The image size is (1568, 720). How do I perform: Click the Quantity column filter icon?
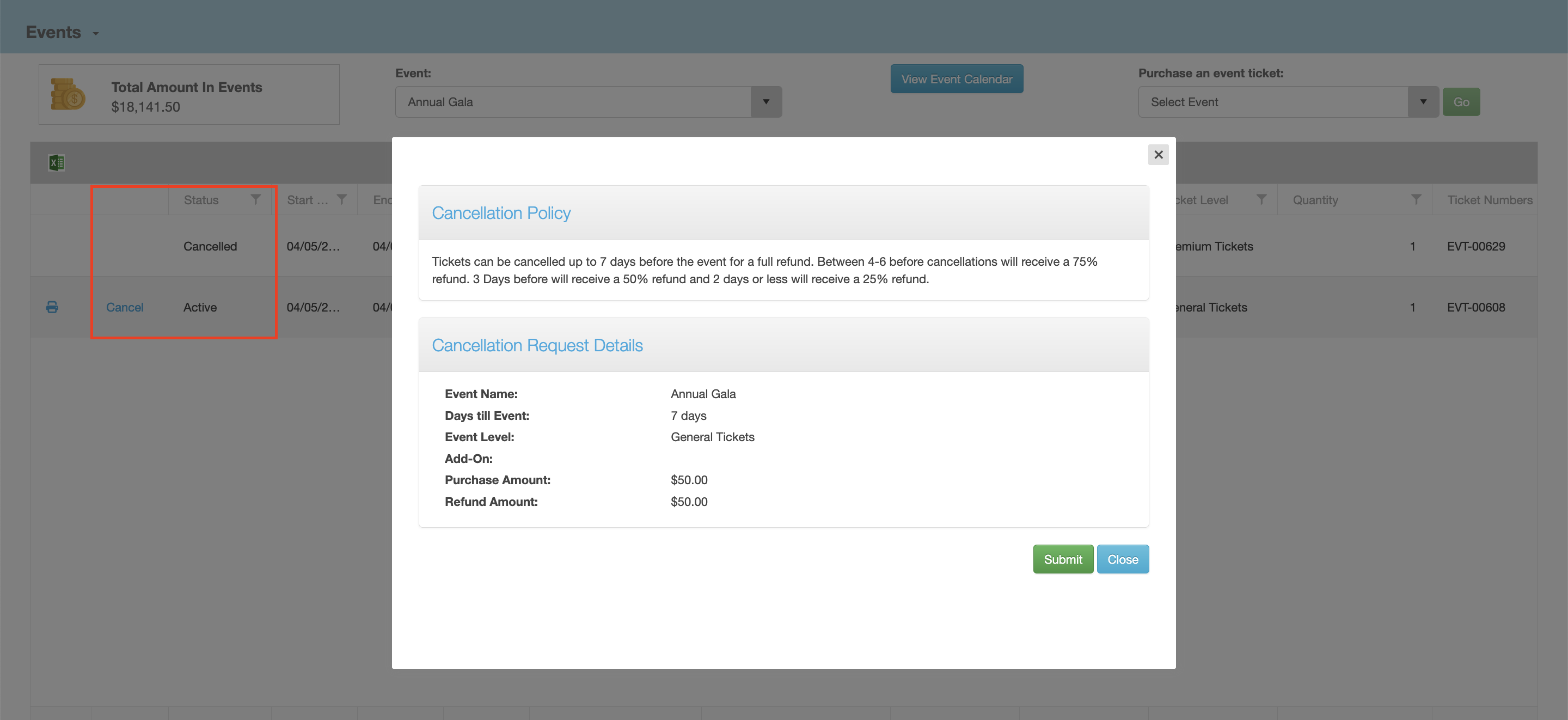tap(1416, 199)
